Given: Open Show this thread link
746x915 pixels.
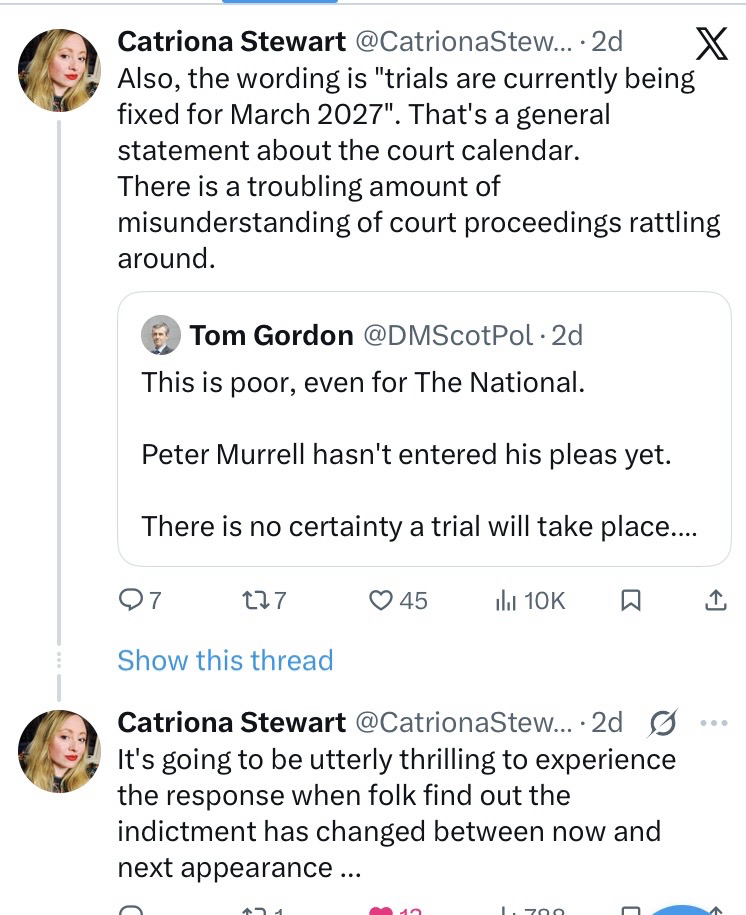Looking at the screenshot, I should coord(225,660).
